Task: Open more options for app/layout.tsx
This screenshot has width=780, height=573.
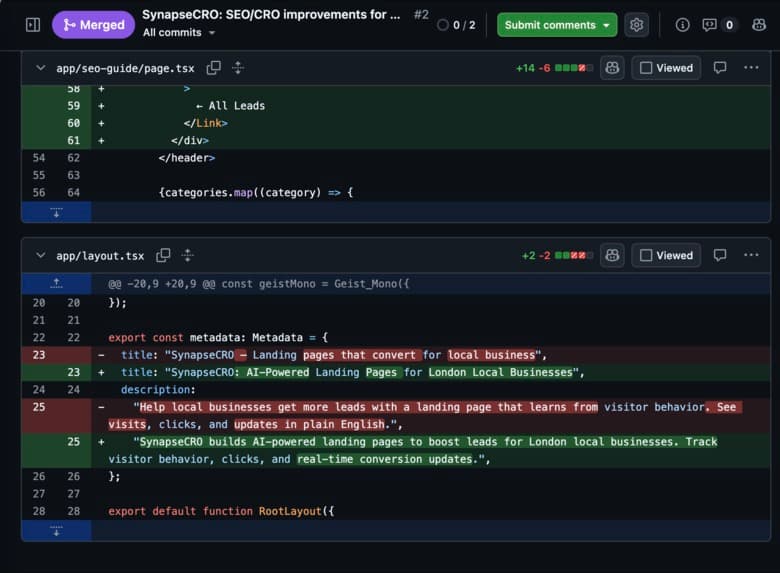Action: [751, 256]
